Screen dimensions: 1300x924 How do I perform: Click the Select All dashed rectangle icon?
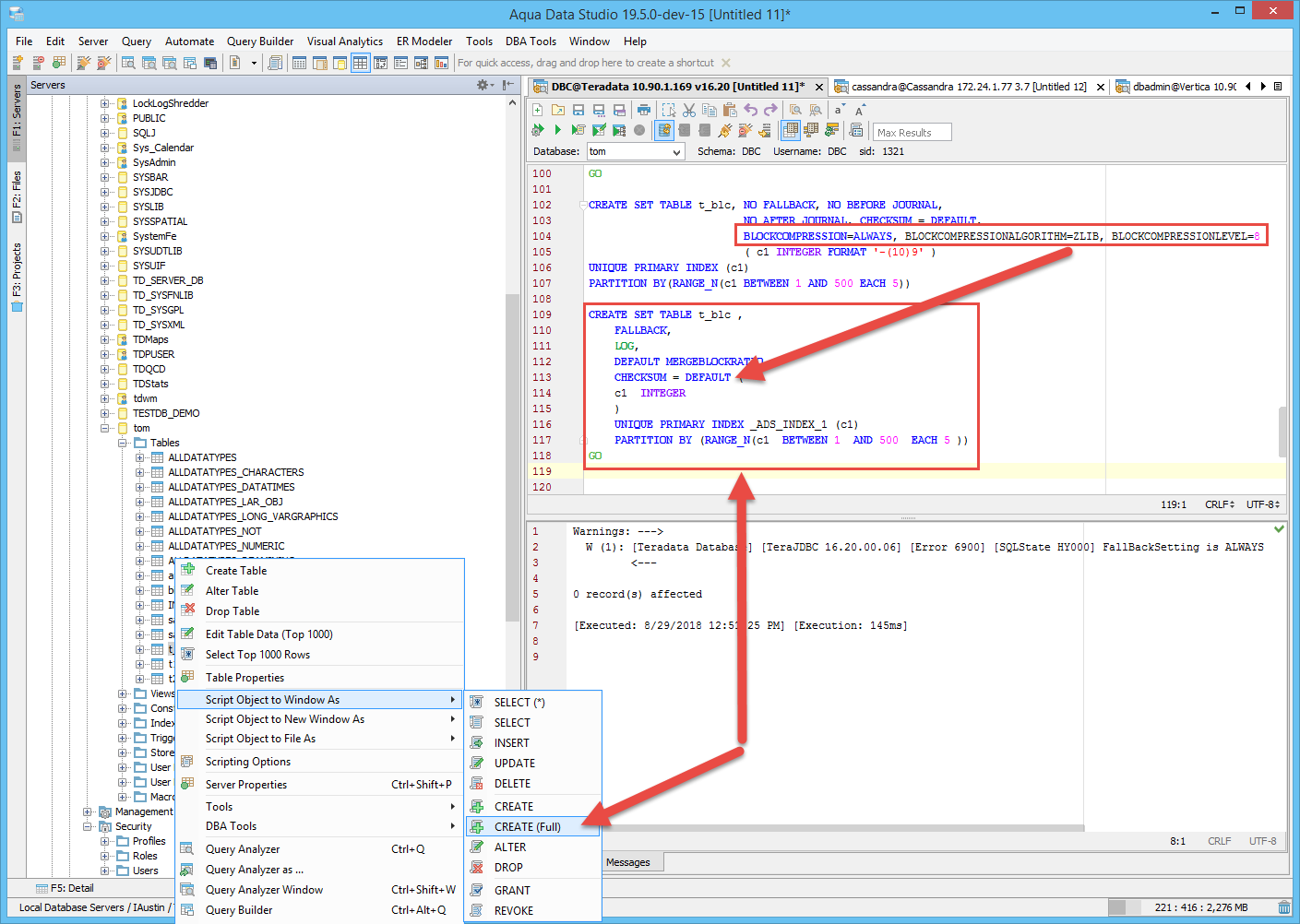(669, 110)
